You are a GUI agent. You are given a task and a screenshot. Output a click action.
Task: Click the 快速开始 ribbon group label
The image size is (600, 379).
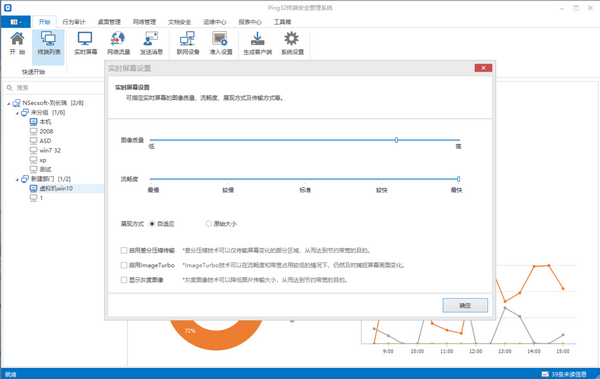33,72
